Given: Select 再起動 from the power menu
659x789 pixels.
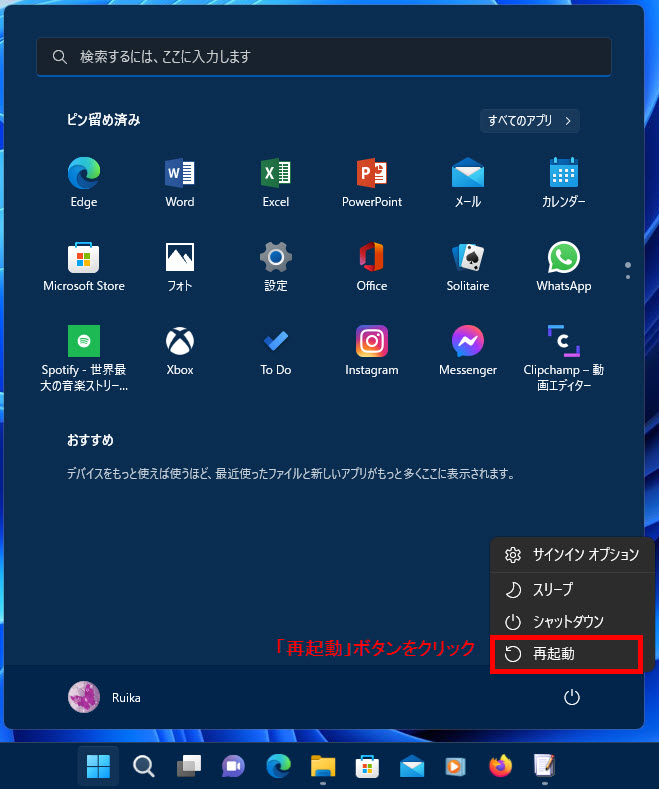Looking at the screenshot, I should [x=567, y=654].
